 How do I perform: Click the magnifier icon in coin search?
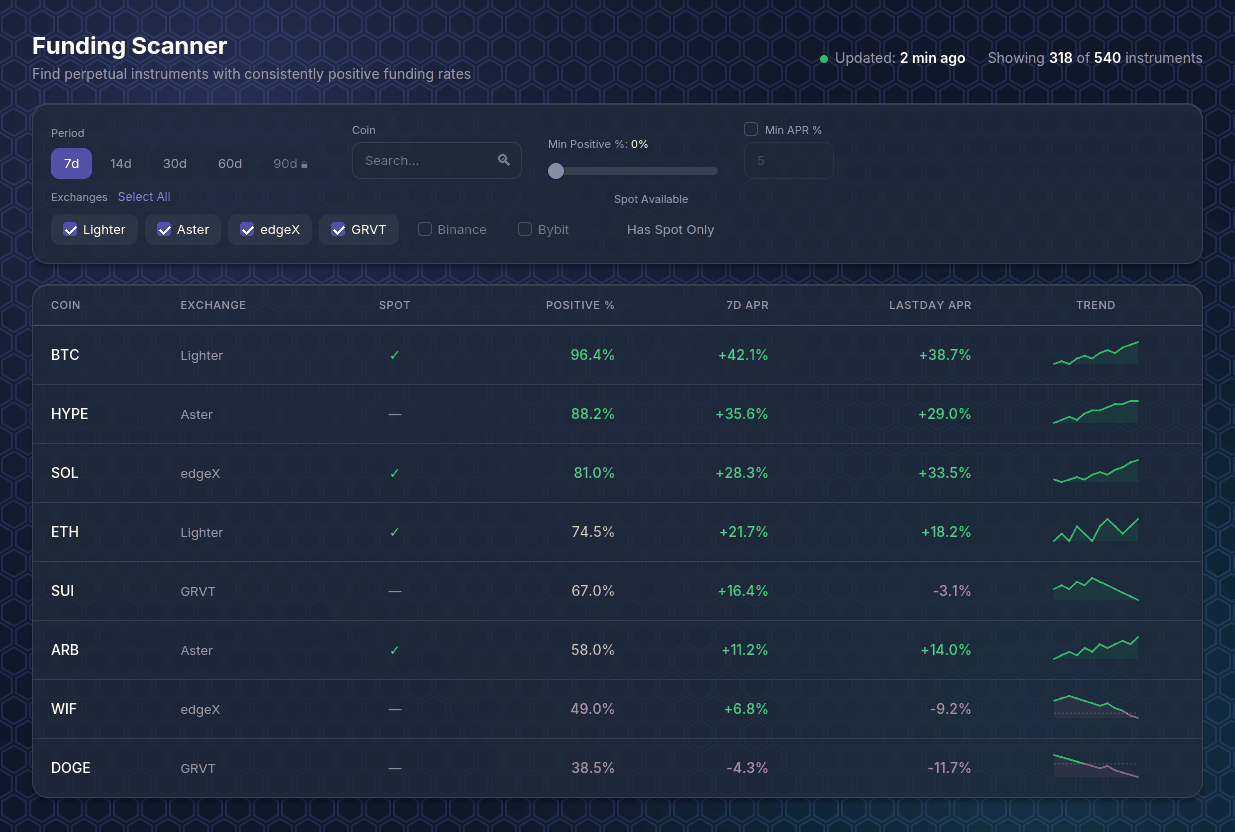[504, 160]
